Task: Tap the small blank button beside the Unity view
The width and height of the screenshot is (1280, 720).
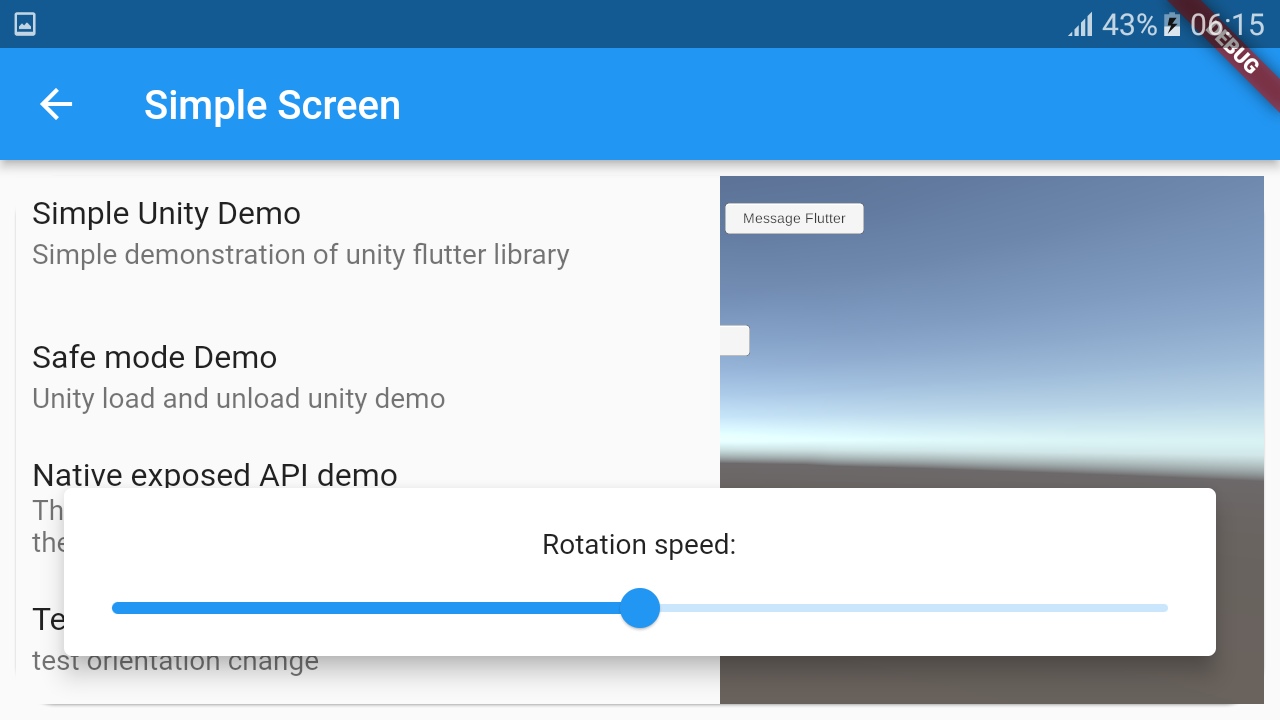Action: point(735,340)
